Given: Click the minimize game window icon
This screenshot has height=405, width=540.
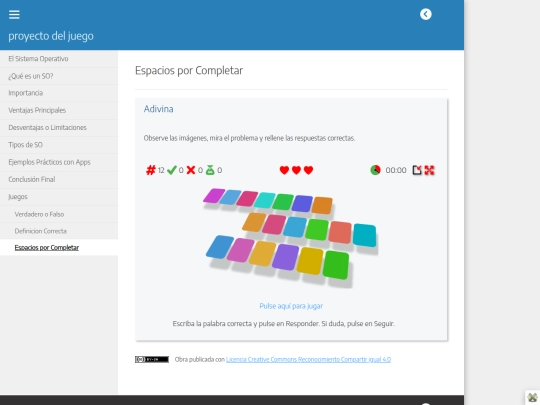Looking at the screenshot, I should coord(417,170).
